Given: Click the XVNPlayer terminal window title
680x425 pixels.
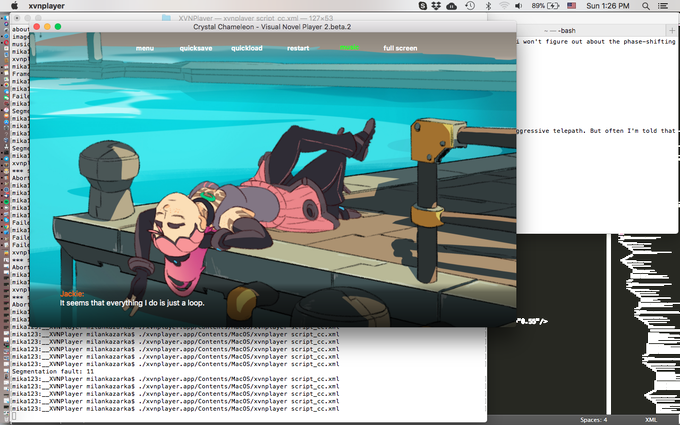Looking at the screenshot, I should (x=256, y=18).
